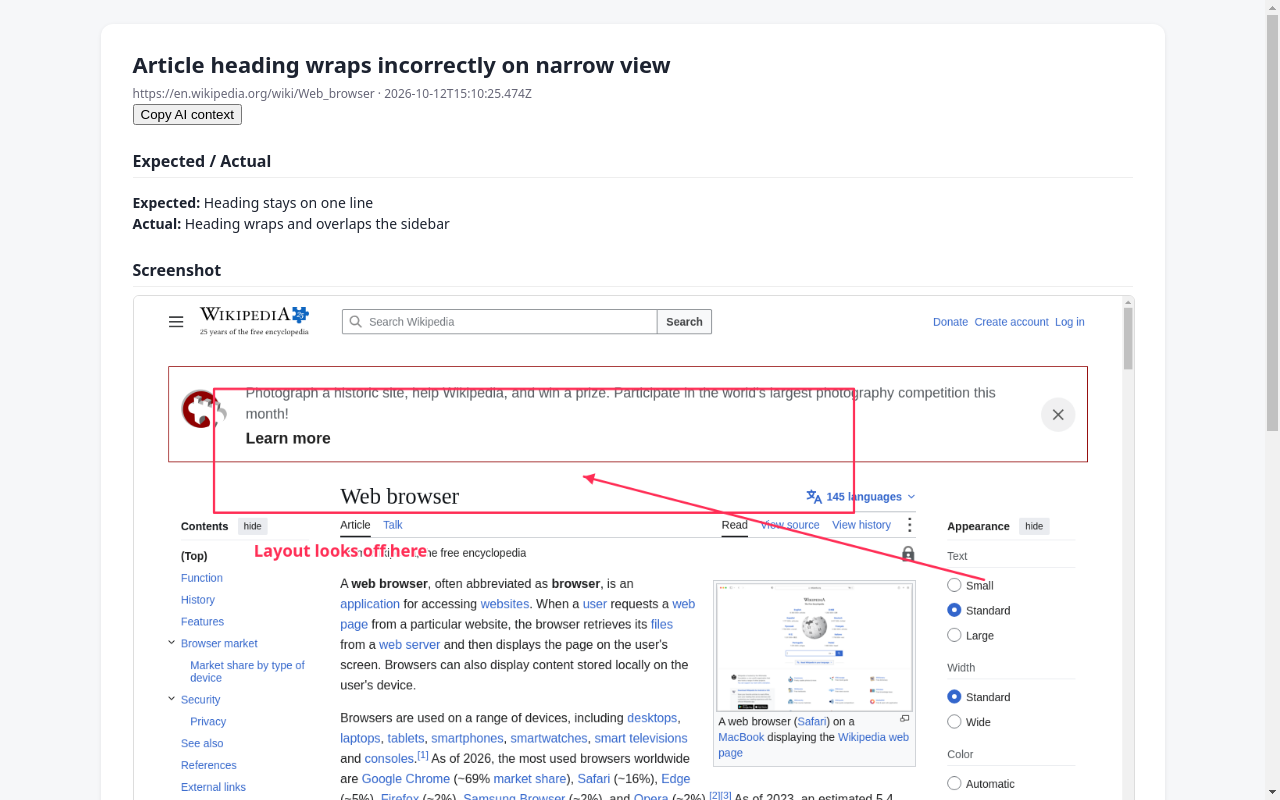The height and width of the screenshot is (800, 1280).
Task: Switch to the Article tab
Action: click(355, 525)
